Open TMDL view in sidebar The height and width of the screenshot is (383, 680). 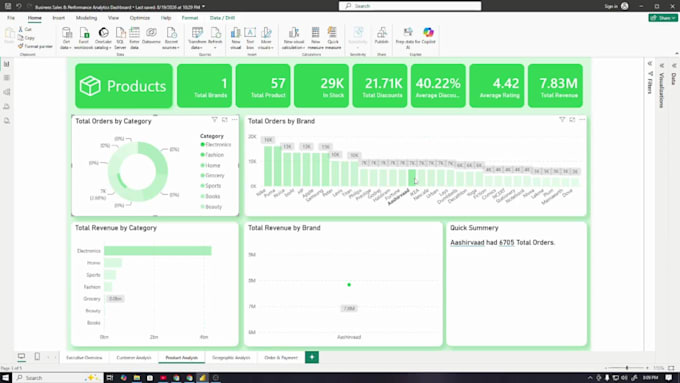pos(7,121)
